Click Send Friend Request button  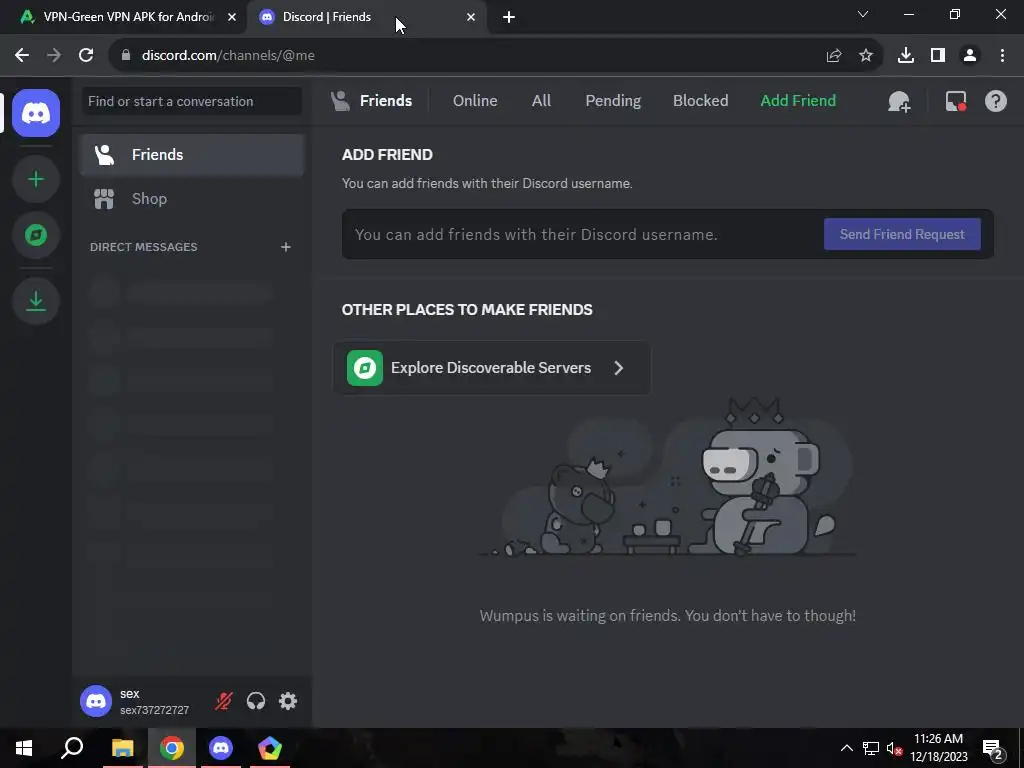pos(902,234)
